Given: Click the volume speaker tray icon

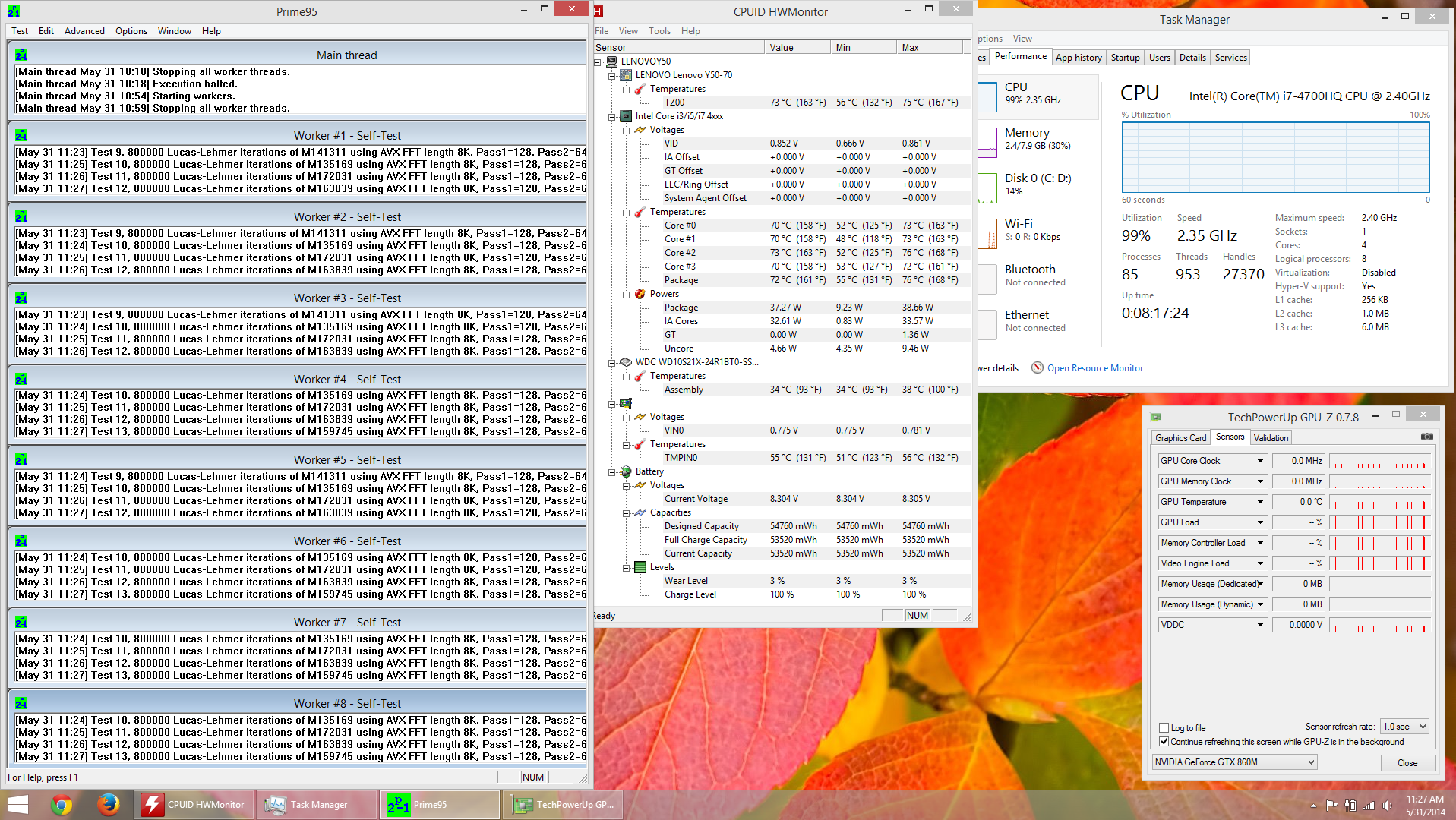Looking at the screenshot, I should pos(1387,806).
